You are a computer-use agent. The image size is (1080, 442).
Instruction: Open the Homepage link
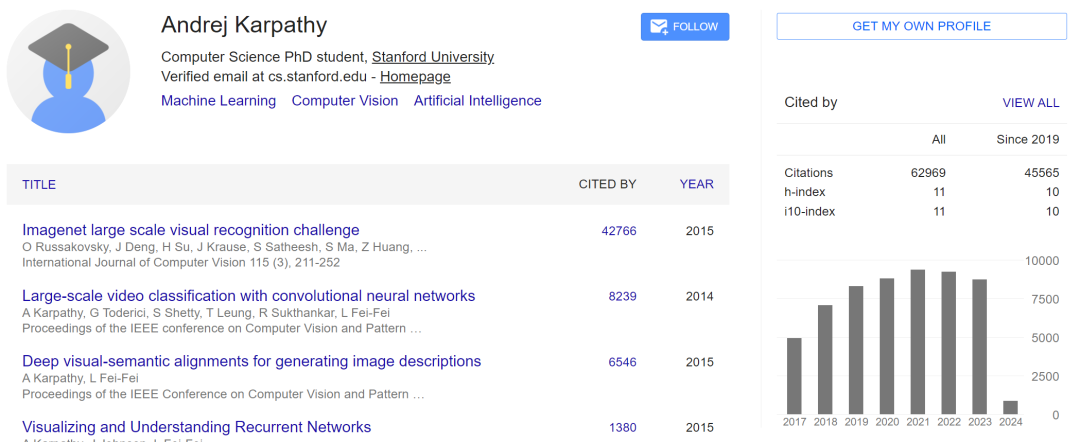415,76
